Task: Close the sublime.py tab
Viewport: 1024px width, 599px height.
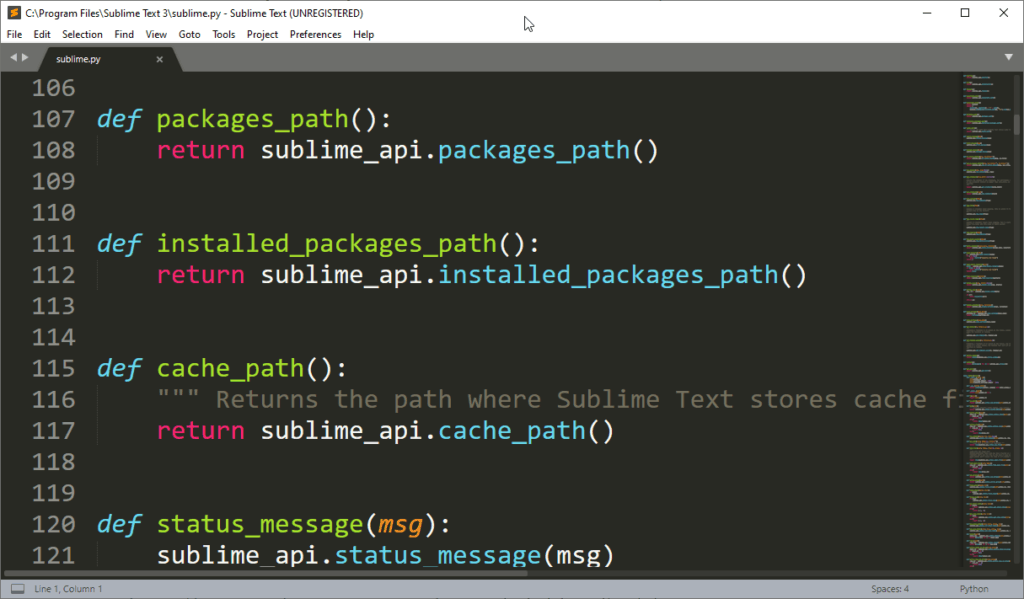Action: [159, 59]
